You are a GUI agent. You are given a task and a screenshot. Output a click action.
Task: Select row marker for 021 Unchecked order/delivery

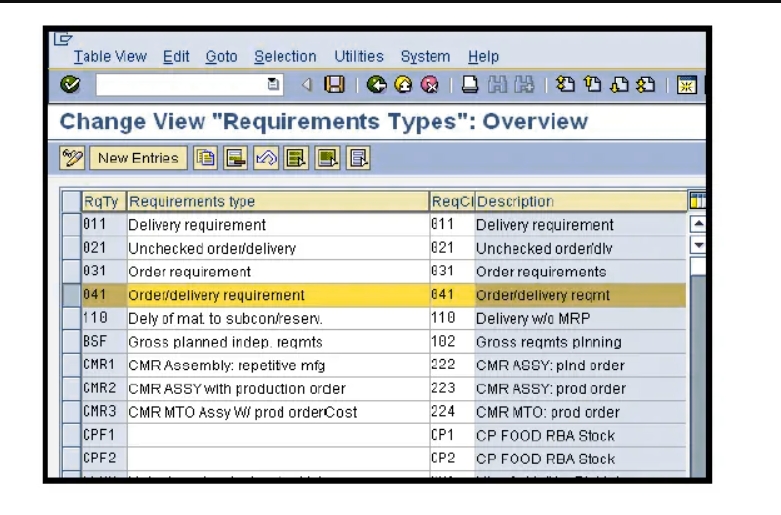tap(72, 248)
